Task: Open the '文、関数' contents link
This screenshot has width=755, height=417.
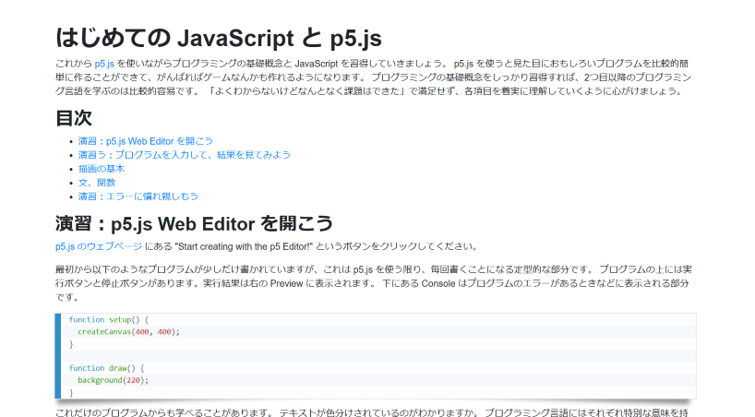Action: (97, 183)
